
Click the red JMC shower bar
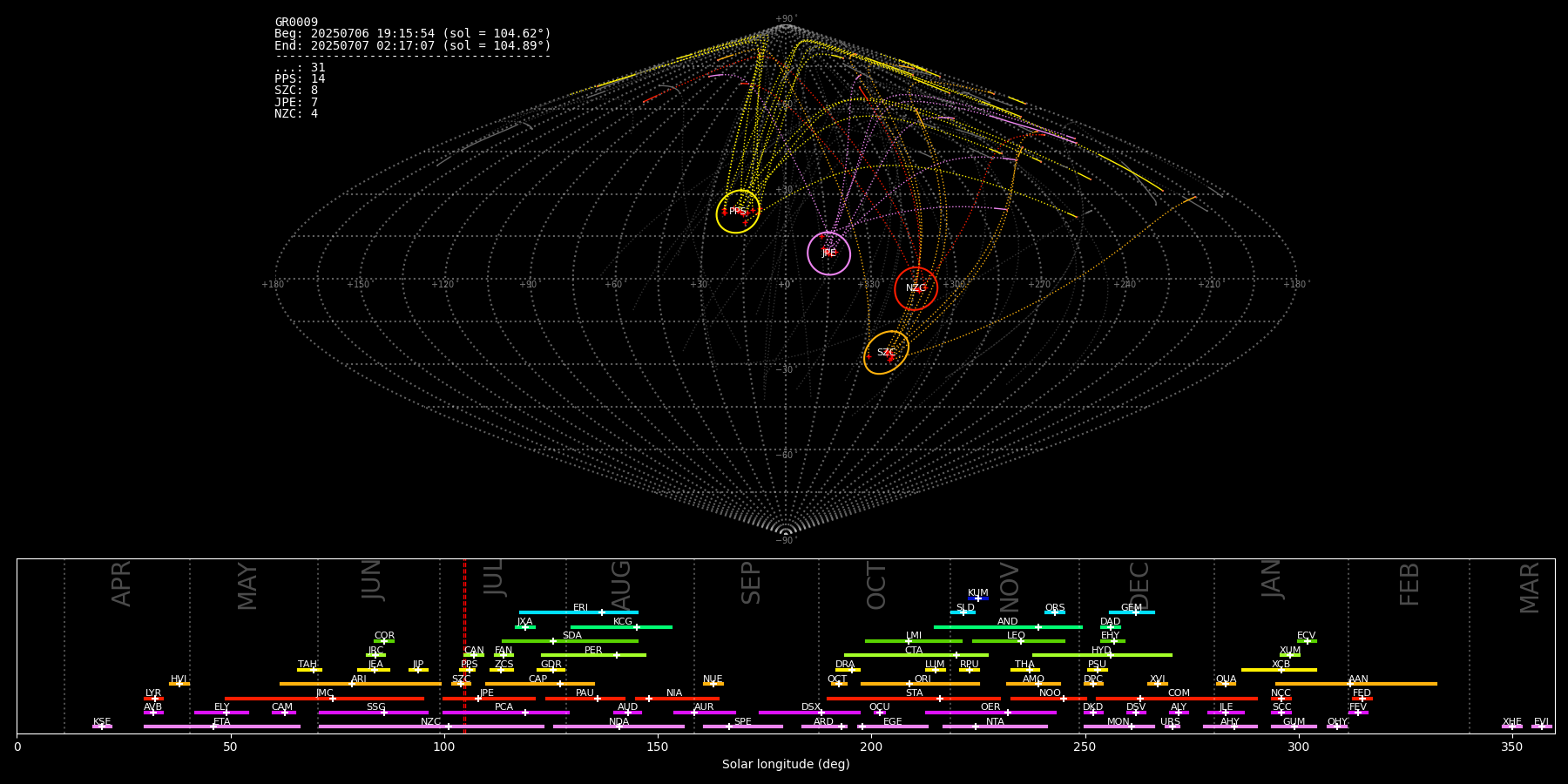click(x=325, y=699)
